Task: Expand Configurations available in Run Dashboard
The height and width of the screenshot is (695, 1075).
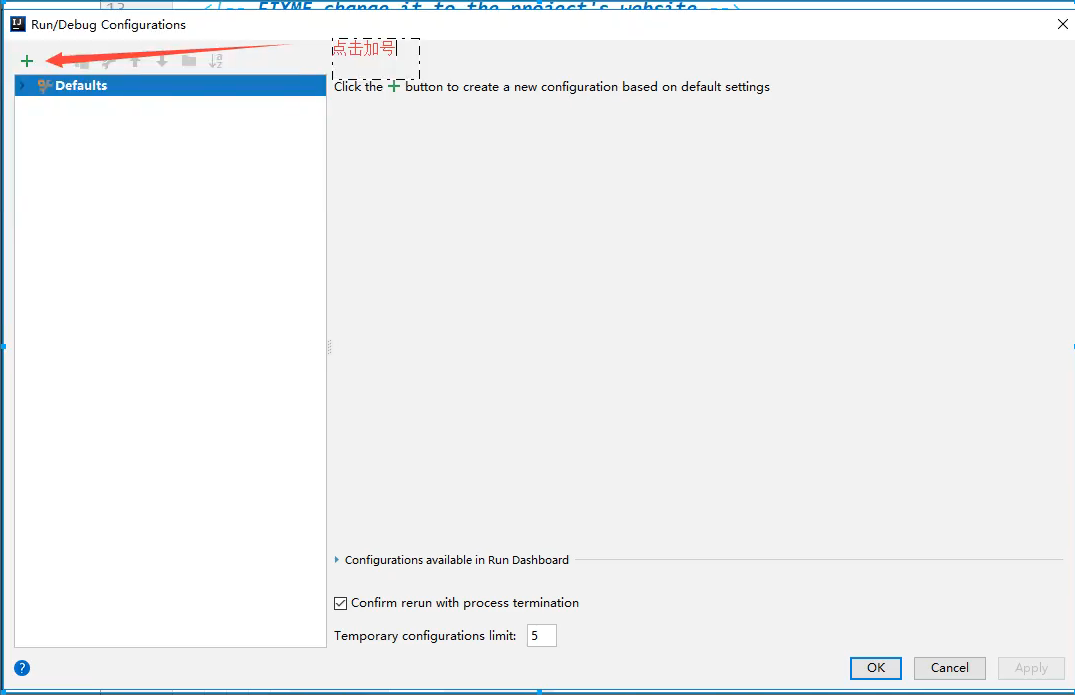Action: (337, 560)
